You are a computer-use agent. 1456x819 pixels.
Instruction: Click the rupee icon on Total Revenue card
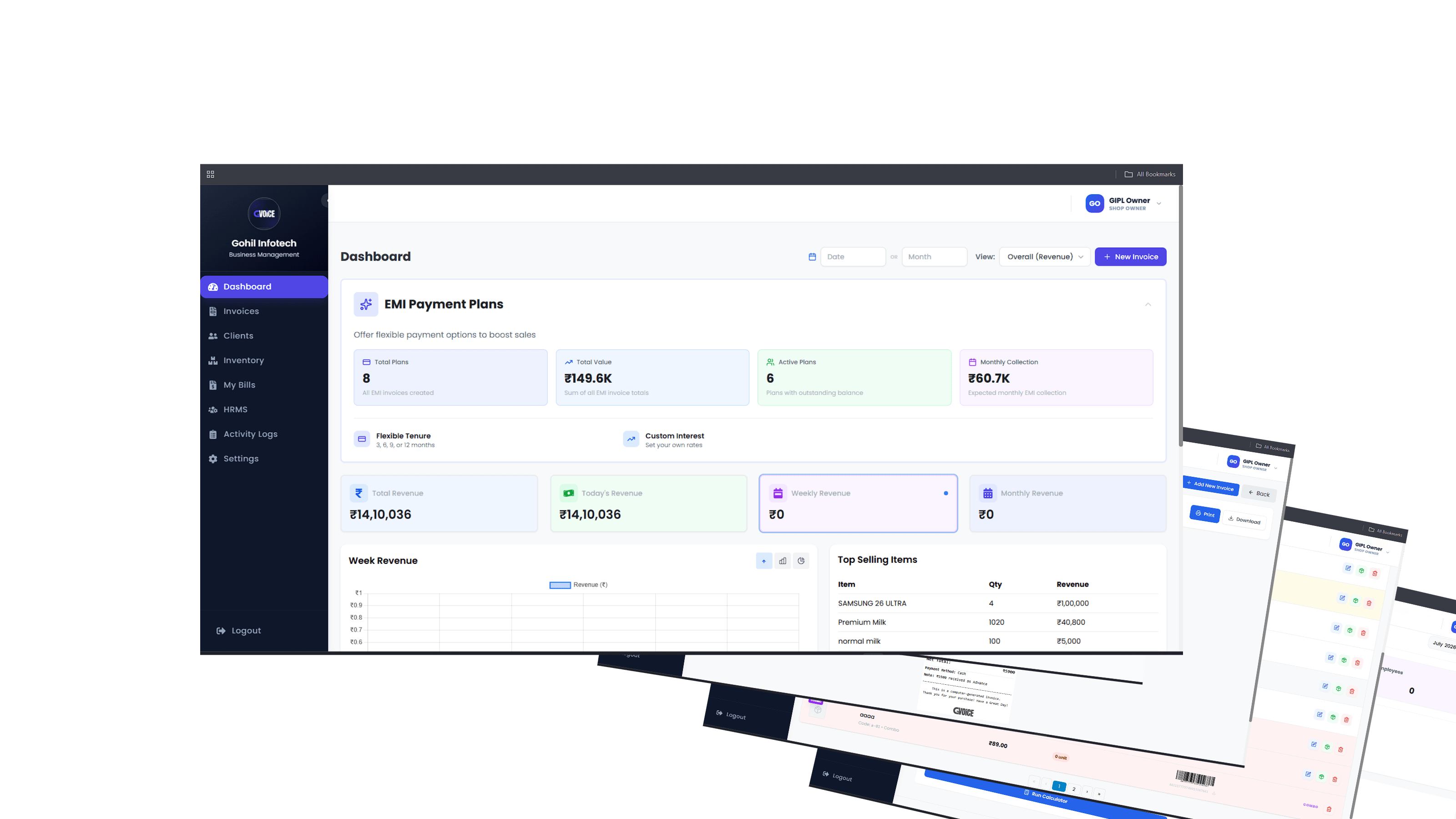(x=359, y=493)
